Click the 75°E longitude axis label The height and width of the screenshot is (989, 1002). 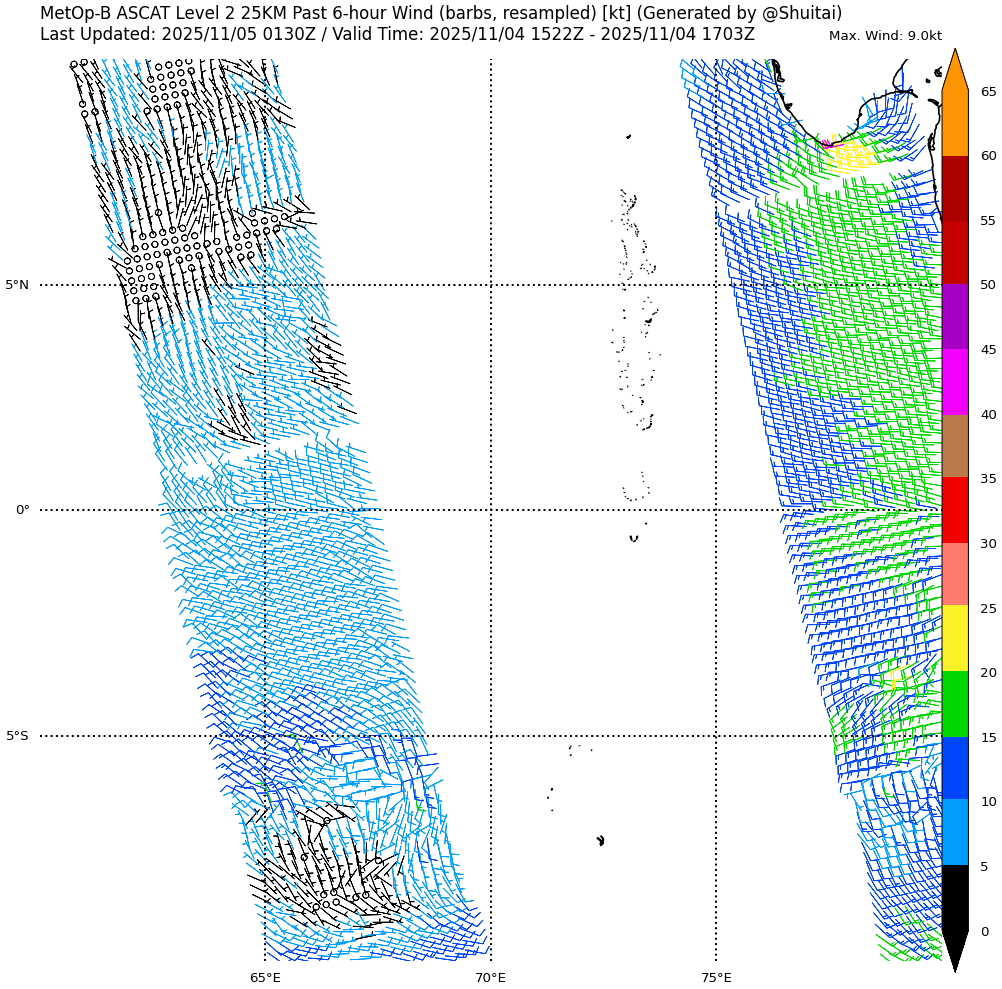pos(716,977)
